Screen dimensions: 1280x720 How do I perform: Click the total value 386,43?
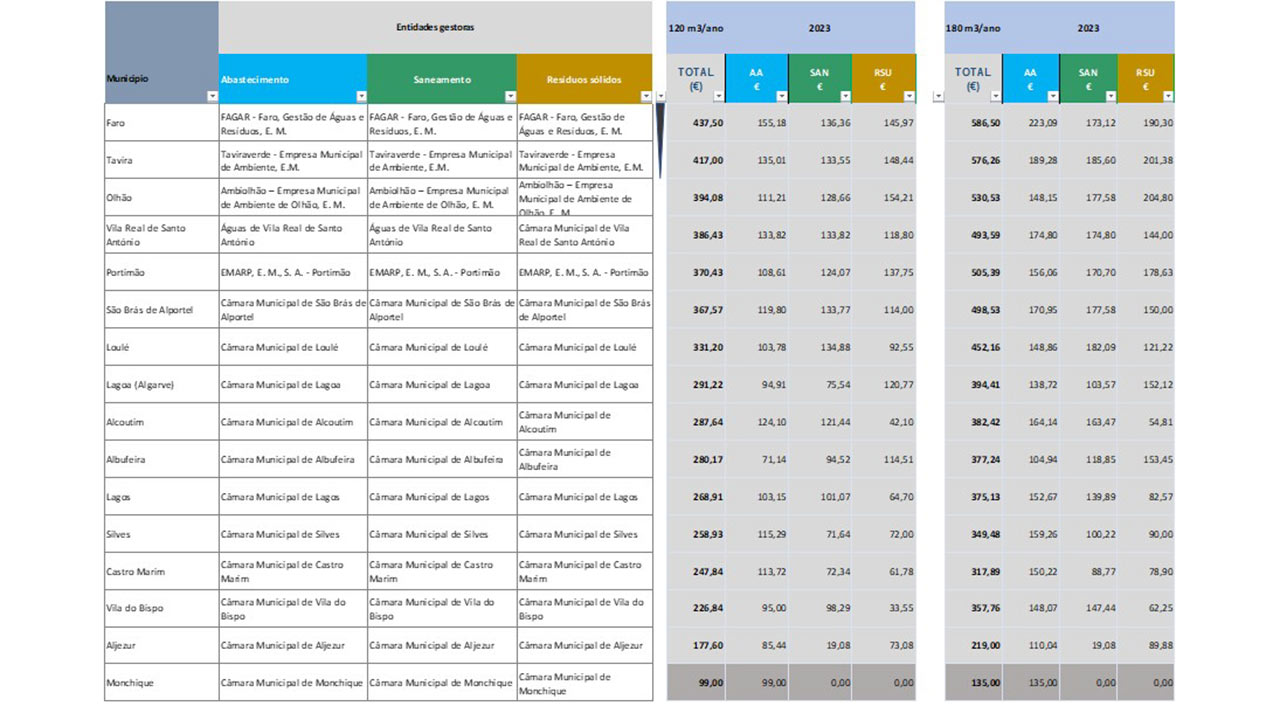click(696, 235)
